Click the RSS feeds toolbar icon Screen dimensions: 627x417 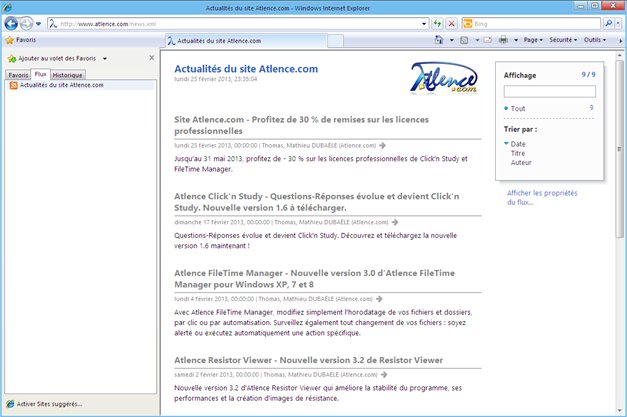(x=464, y=40)
